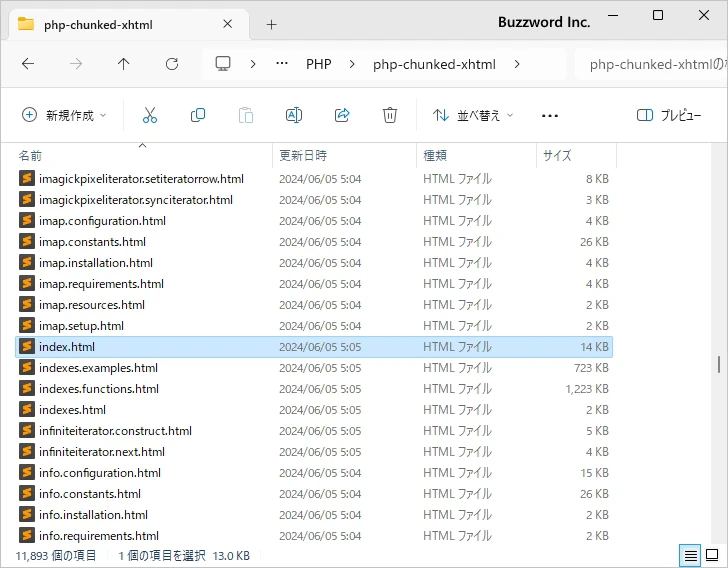Open hidden breadcrumb folders via ellipsis
Viewport: 728px width, 568px height.
click(282, 64)
